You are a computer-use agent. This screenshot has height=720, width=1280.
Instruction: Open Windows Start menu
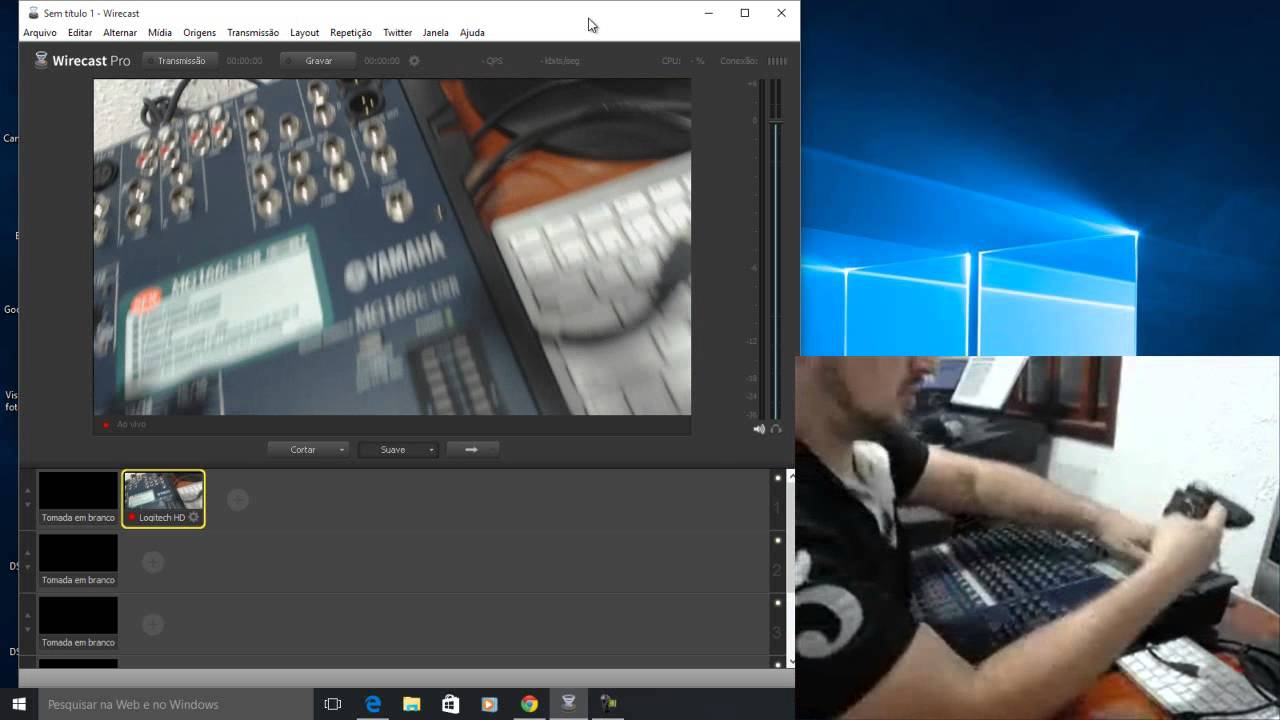(x=19, y=704)
